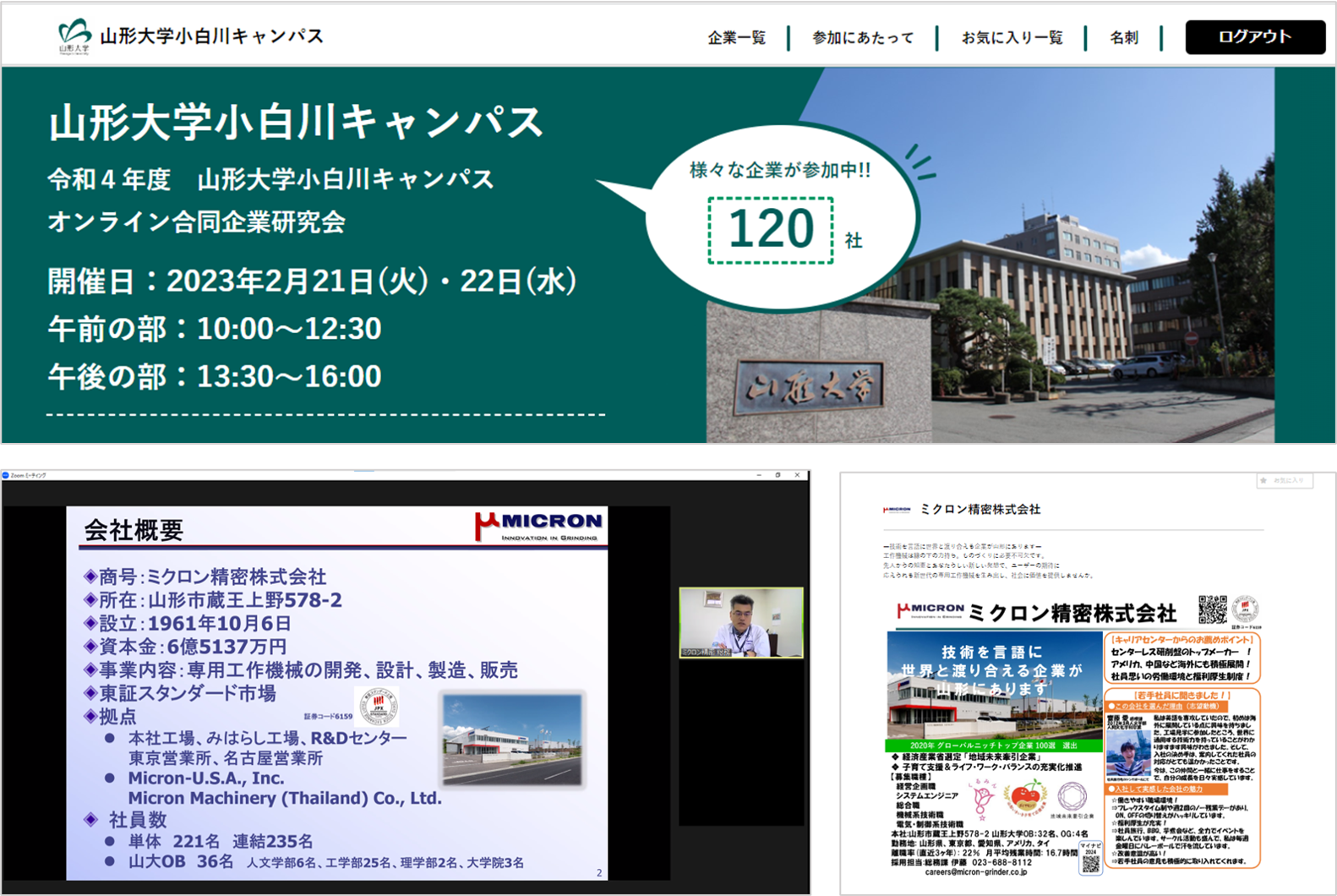The height and width of the screenshot is (896, 1337).
Task: Click the Zoom icon in Zoom window title bar
Action: pos(6,475)
